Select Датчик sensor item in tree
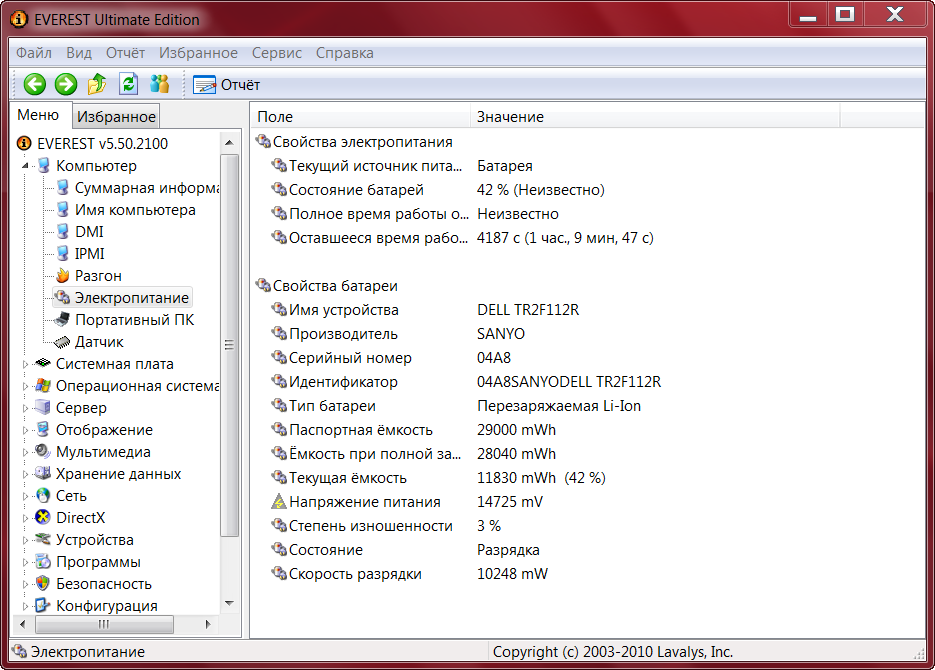The height and width of the screenshot is (670, 935). point(99,342)
